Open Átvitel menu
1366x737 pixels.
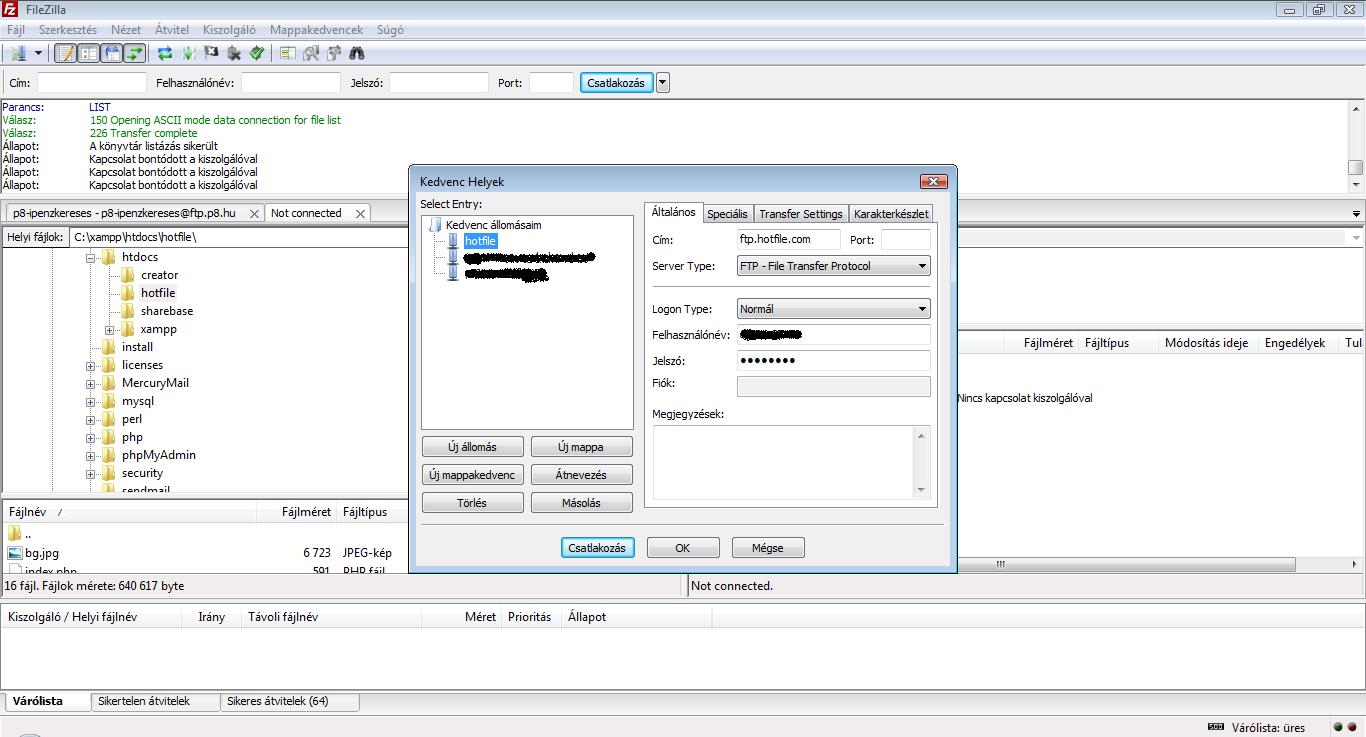(172, 30)
